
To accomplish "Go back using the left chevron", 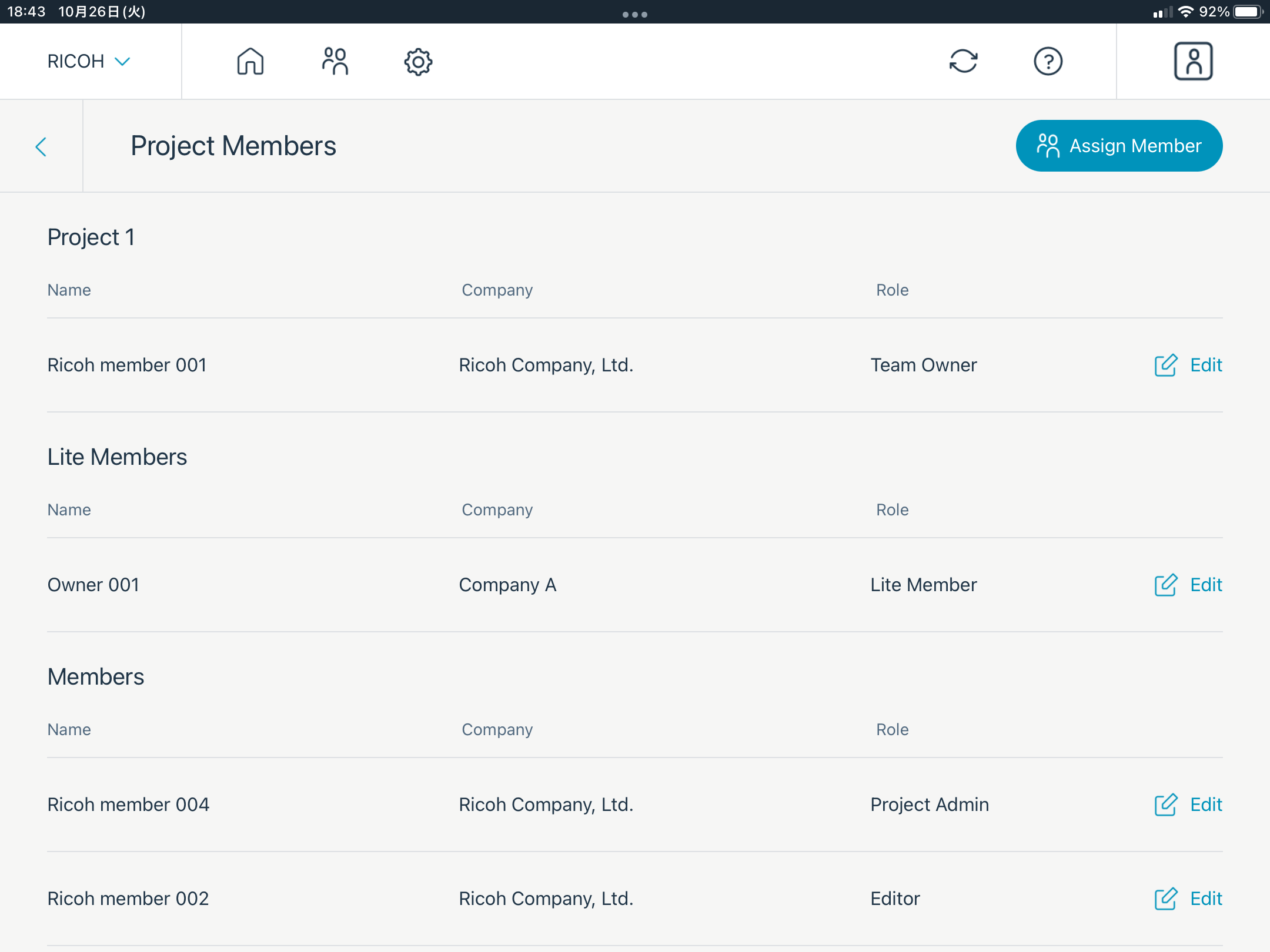I will pyautogui.click(x=42, y=147).
